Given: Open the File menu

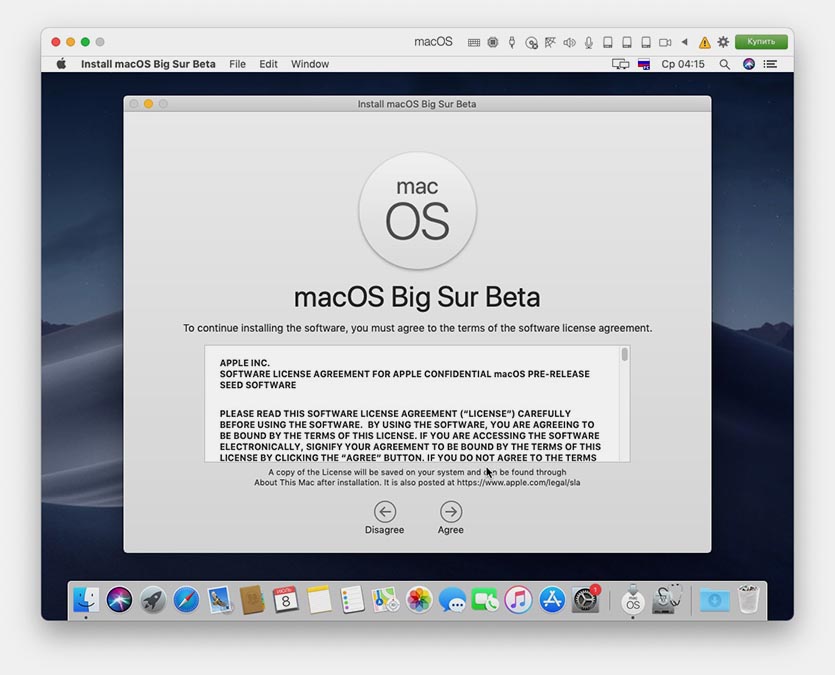Looking at the screenshot, I should 237,64.
